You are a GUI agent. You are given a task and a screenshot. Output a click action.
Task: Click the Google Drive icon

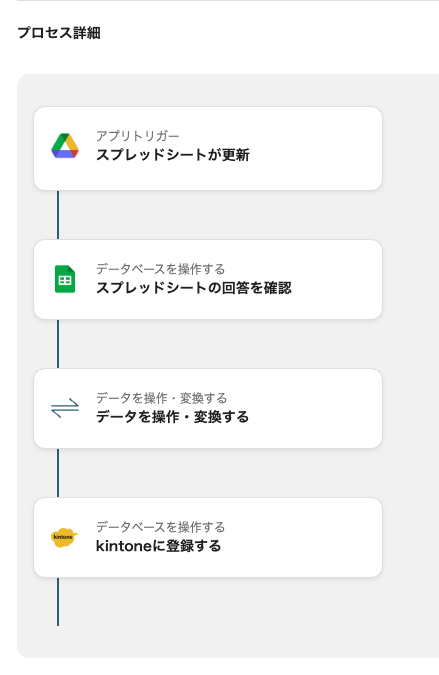point(65,146)
